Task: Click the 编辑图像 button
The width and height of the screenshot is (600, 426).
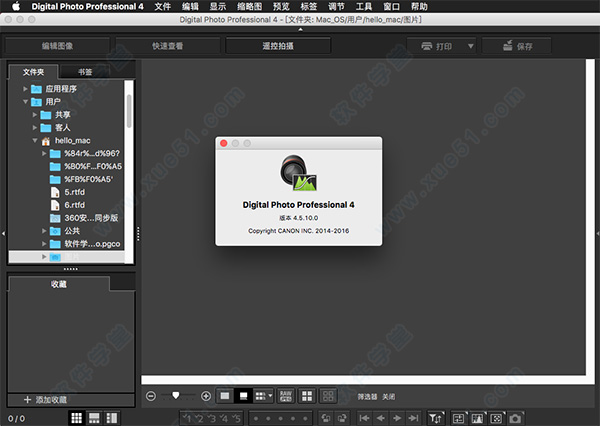Action: (57, 46)
